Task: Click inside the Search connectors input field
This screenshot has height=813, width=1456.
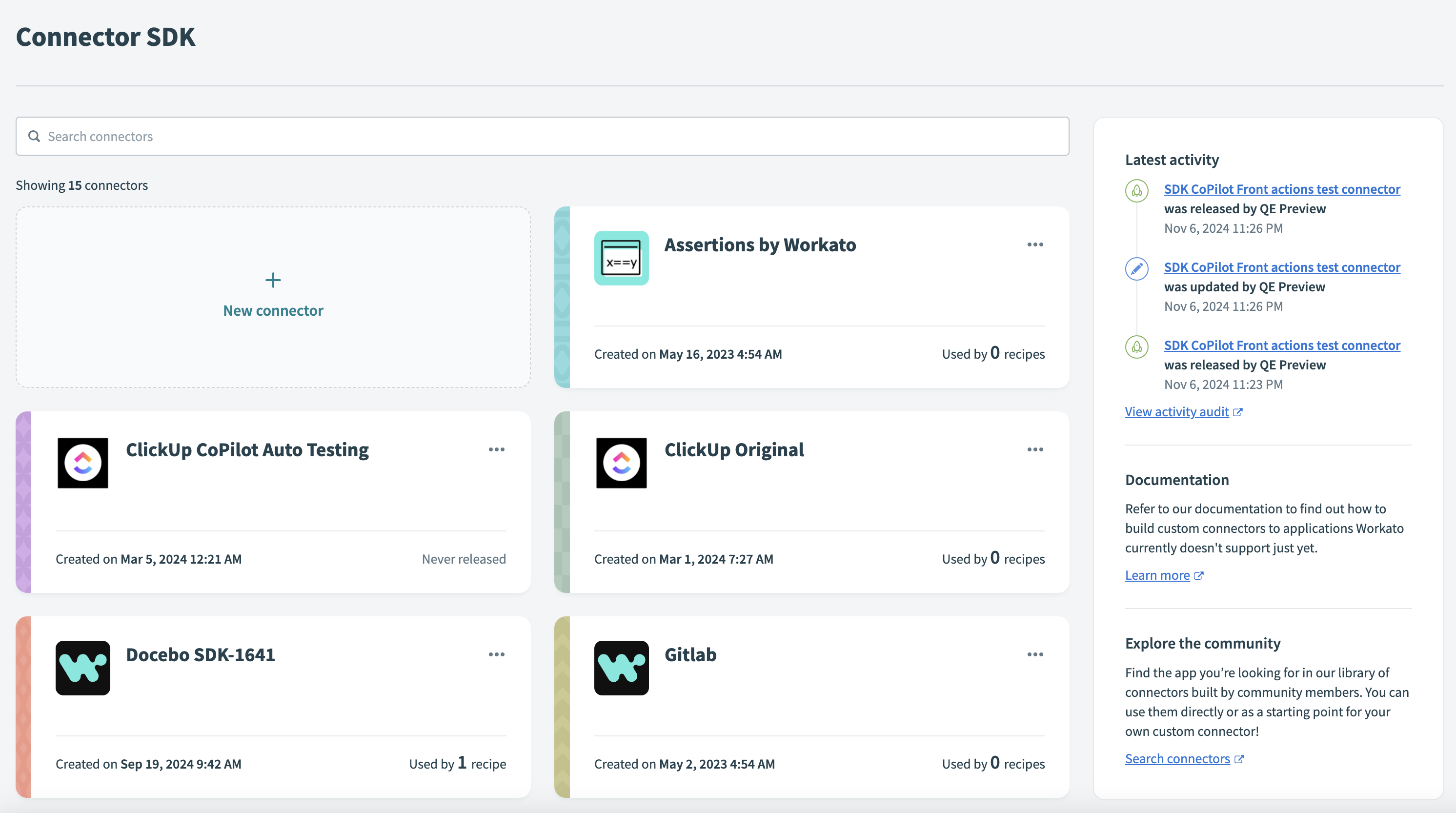Action: (x=339, y=136)
